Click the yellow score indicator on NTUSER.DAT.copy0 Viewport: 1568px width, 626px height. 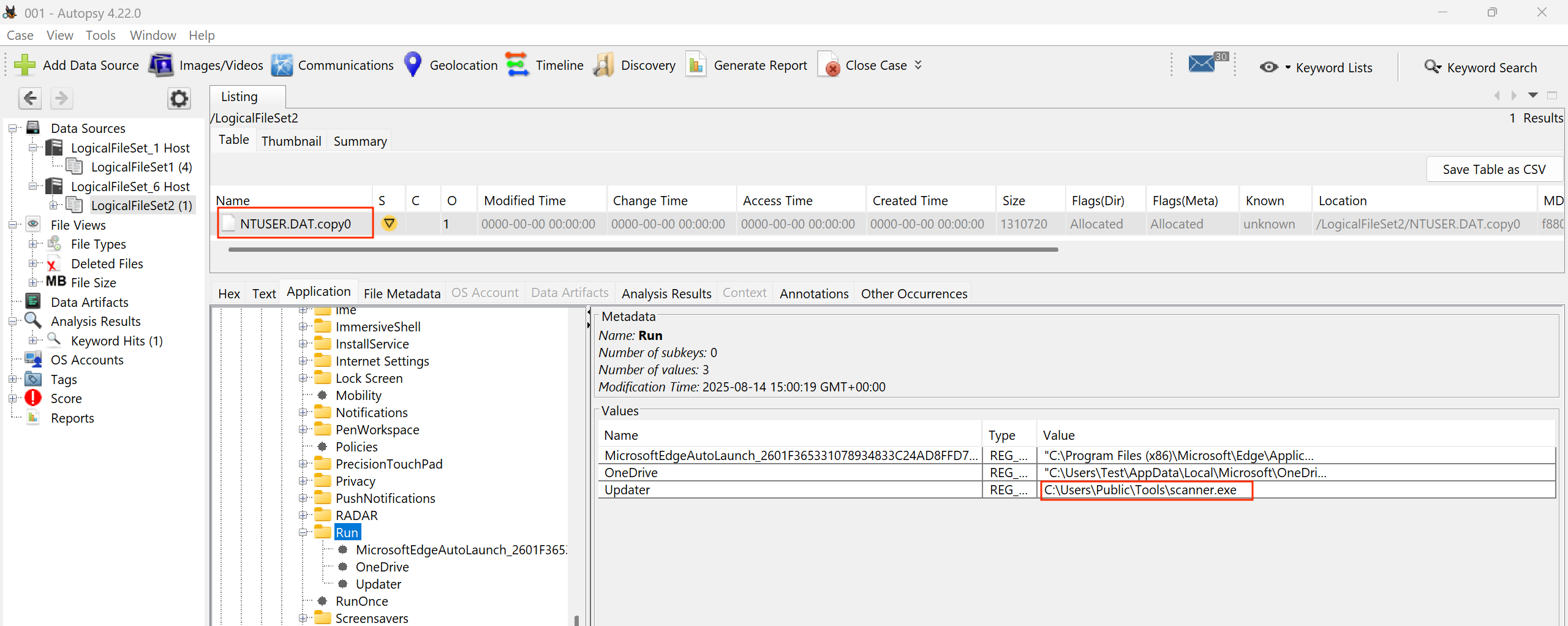pyautogui.click(x=389, y=224)
